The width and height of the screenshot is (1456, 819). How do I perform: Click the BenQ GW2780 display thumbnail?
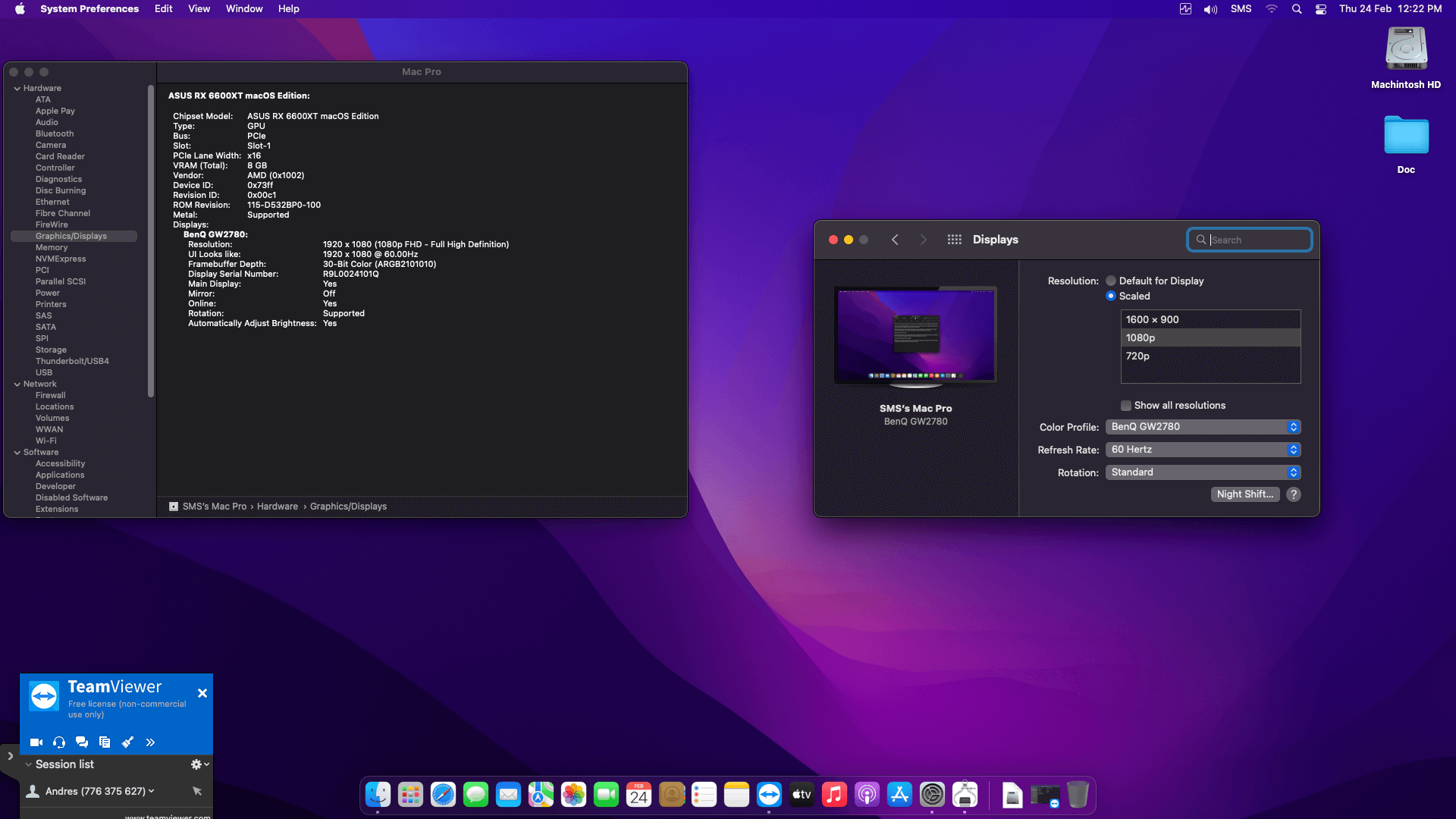coord(915,335)
